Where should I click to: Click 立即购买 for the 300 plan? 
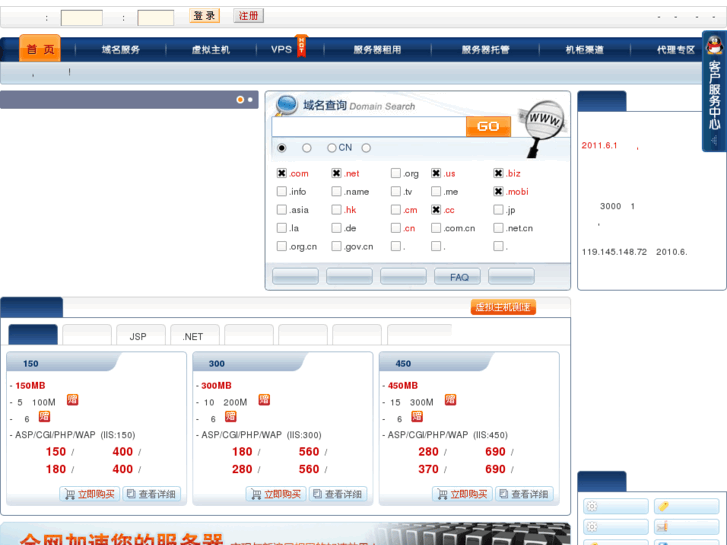tap(276, 494)
